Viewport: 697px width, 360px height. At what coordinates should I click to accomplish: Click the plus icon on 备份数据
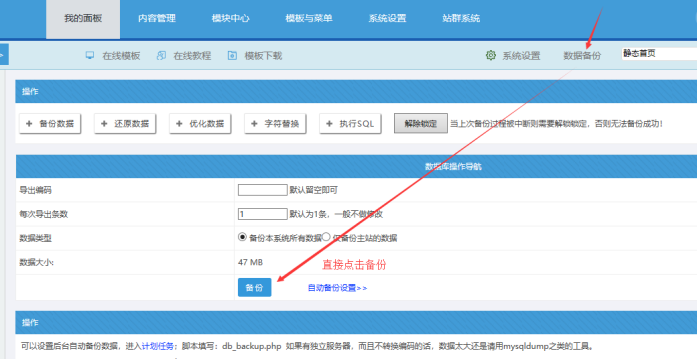tap(29, 124)
